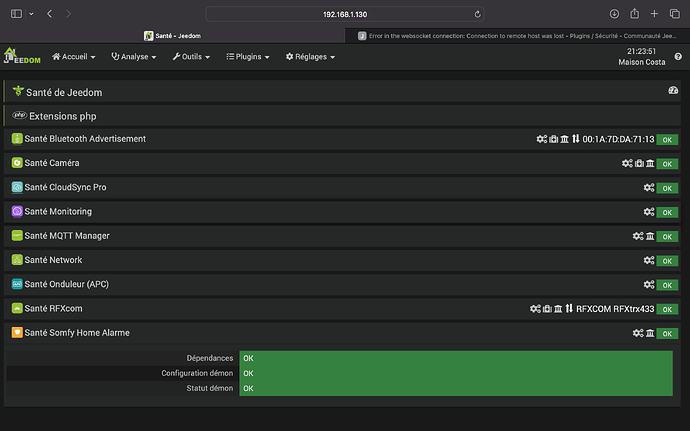
Task: Click the Jeedom logo
Action: point(22,56)
